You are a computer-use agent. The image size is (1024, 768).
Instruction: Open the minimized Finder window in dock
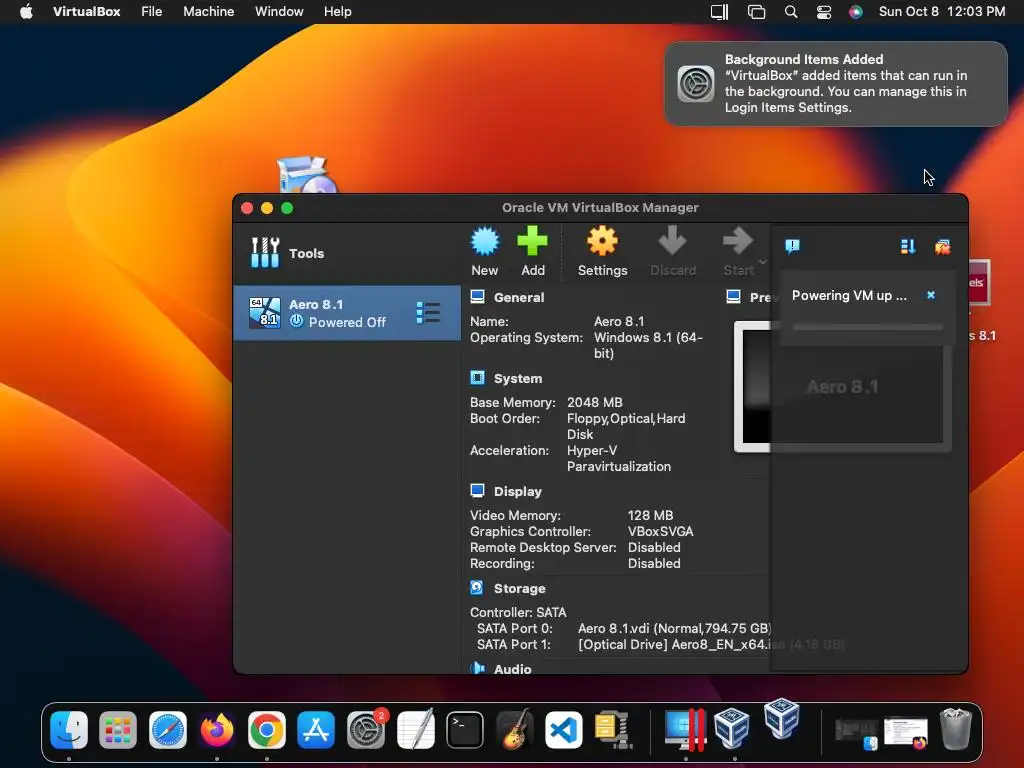(857, 733)
